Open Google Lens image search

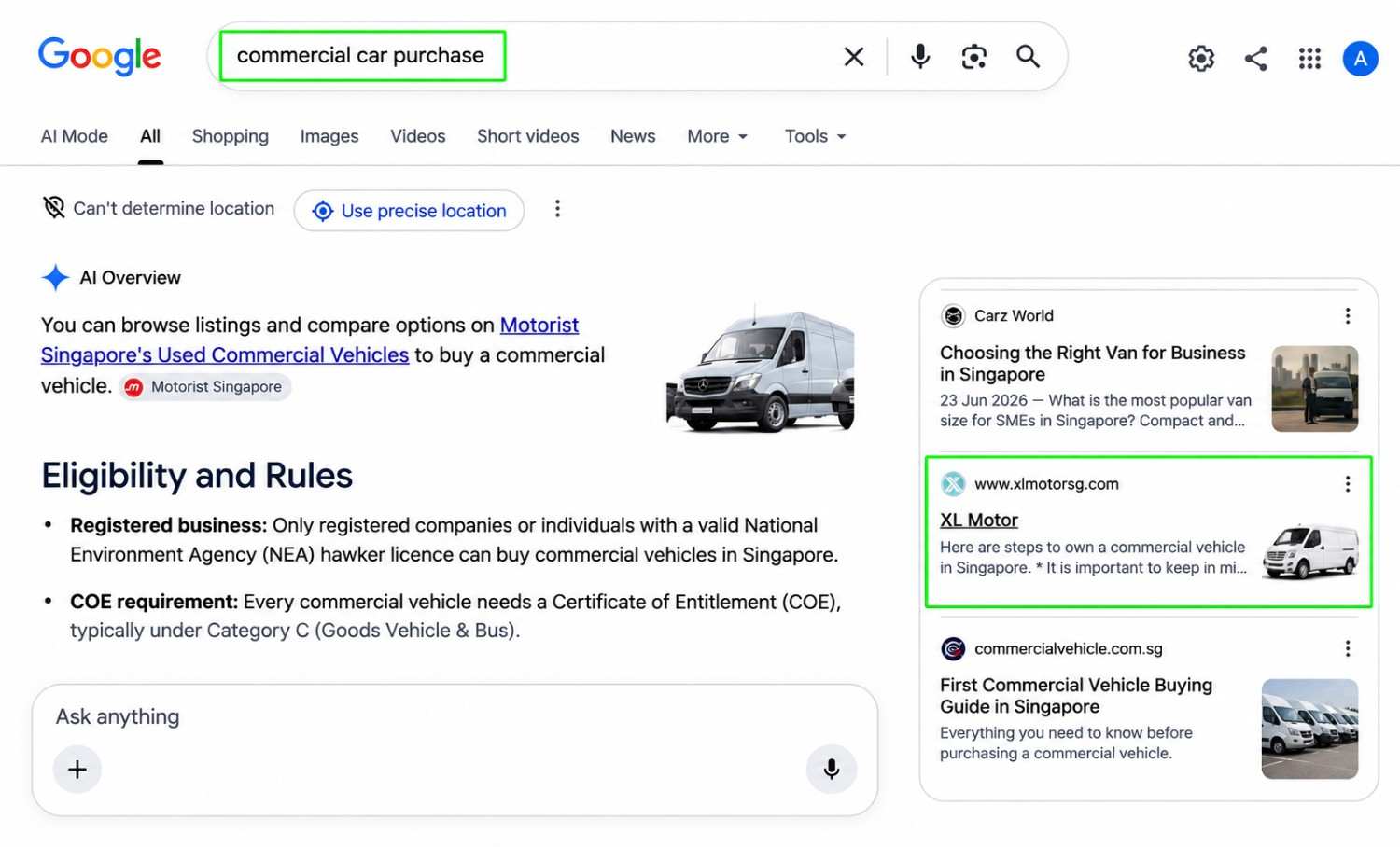(x=974, y=57)
